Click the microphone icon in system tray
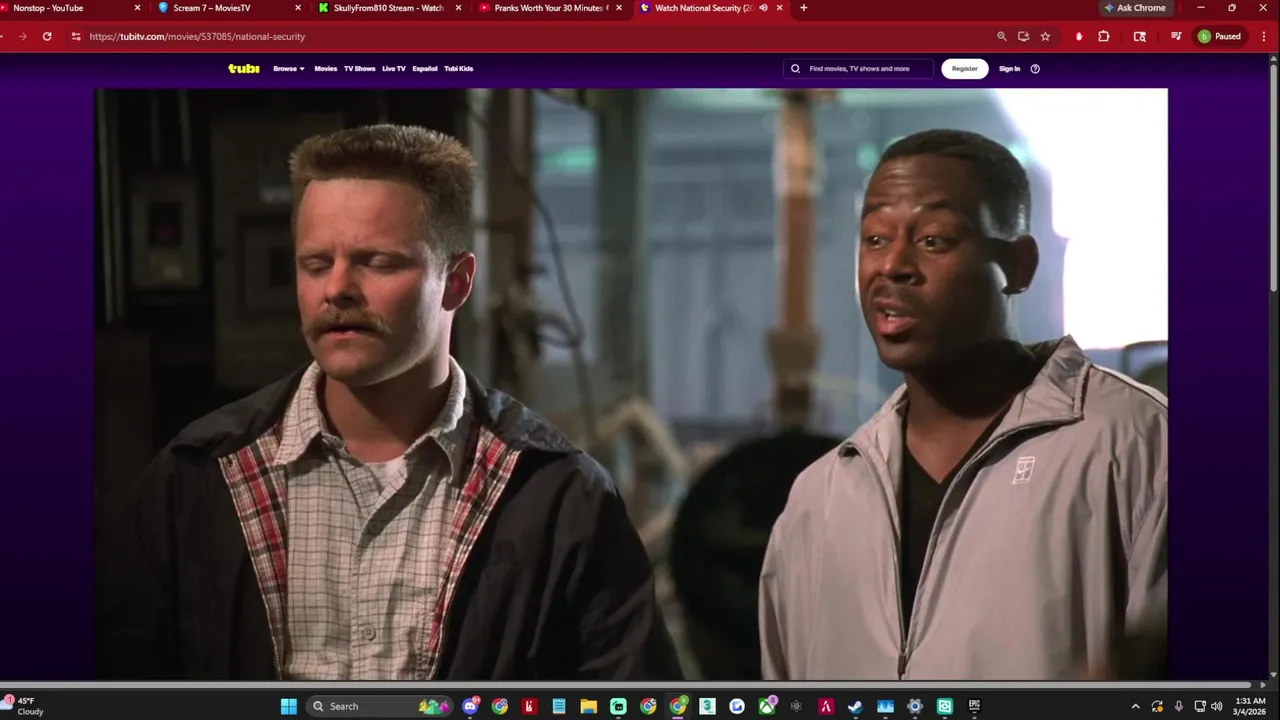The image size is (1280, 720). (x=1179, y=706)
